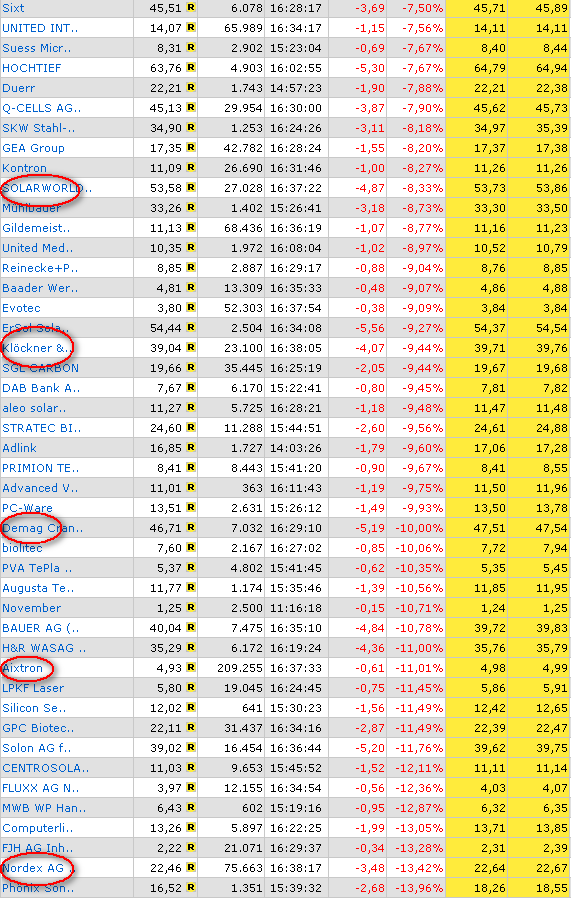The width and height of the screenshot is (571, 902).
Task: Open the Suess Micr.. stock link
Action: (37, 48)
